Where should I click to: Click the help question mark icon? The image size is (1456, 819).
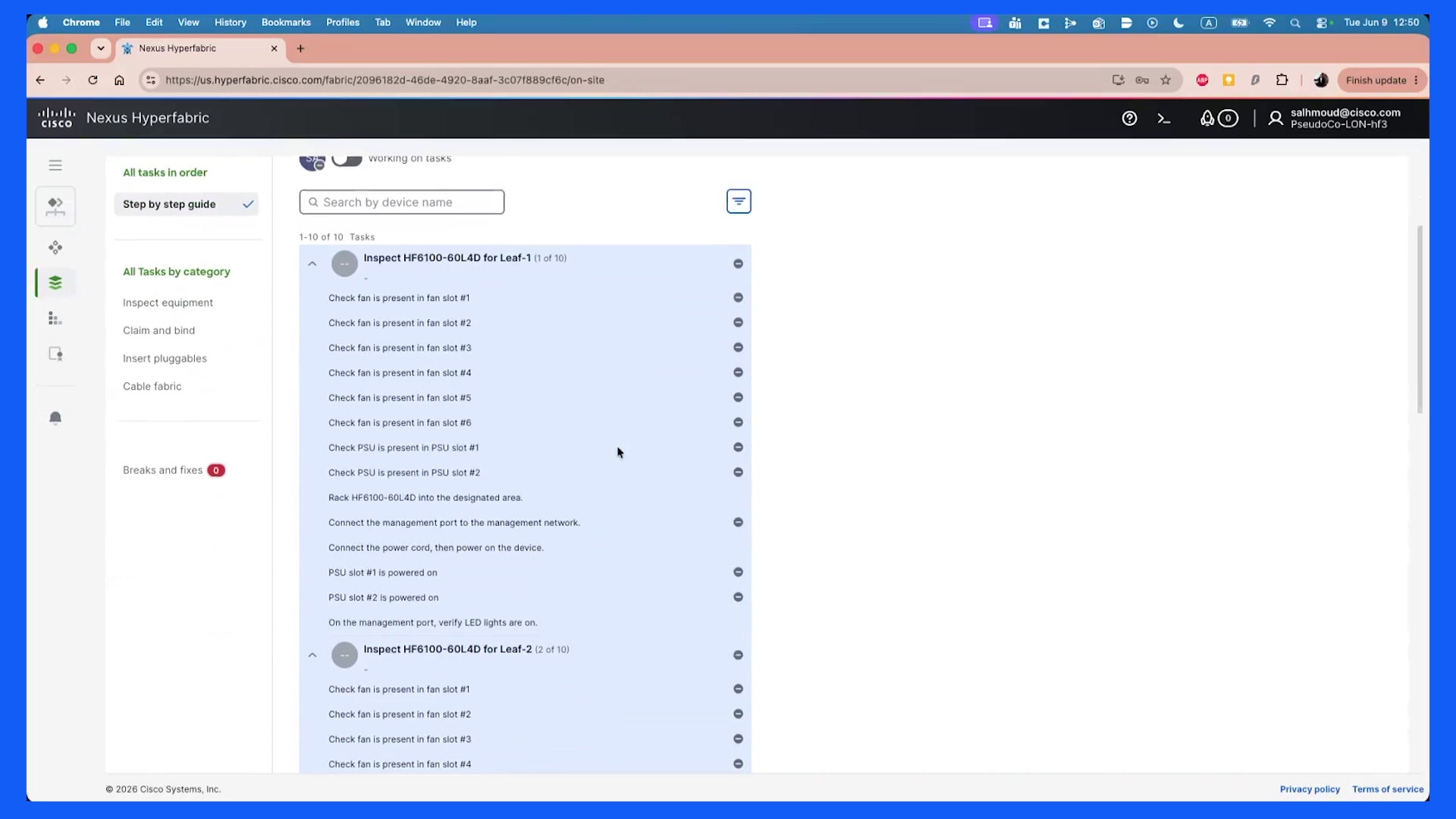1129,118
